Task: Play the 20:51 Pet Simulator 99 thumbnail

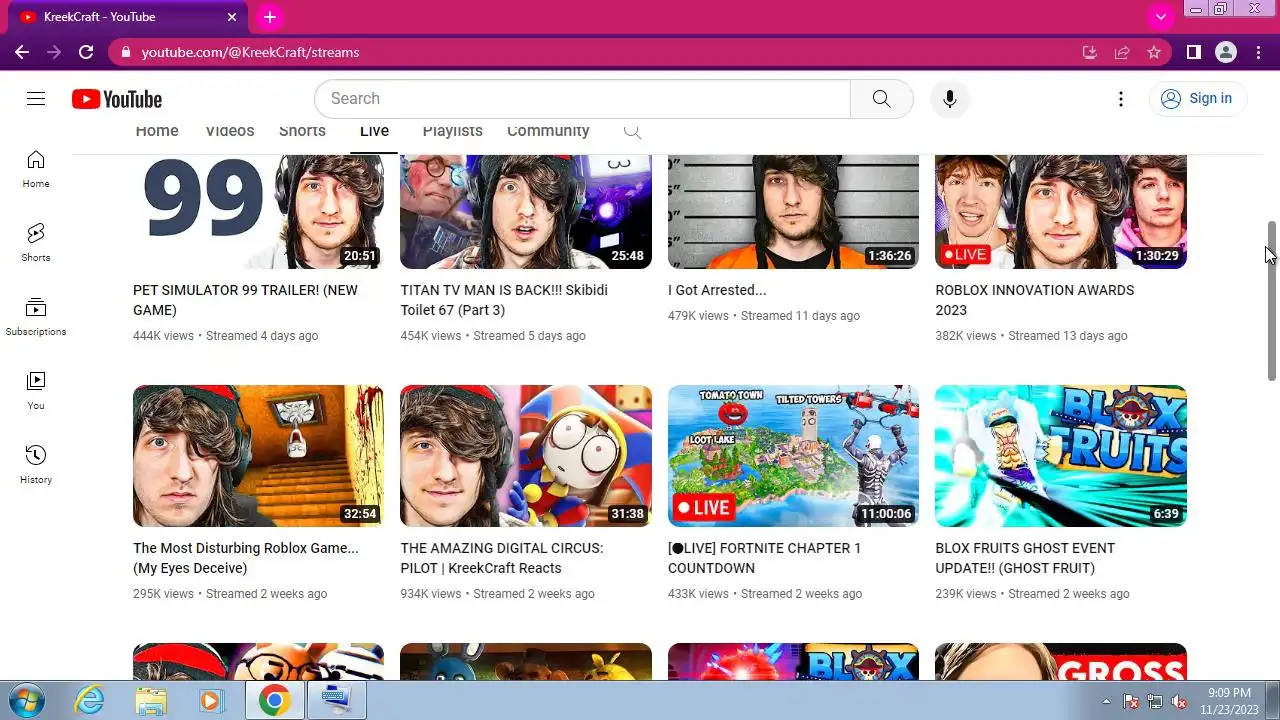Action: click(258, 212)
